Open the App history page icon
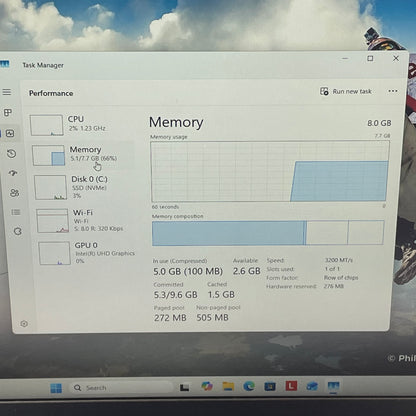Viewport: 416px width, 416px height. [x=11, y=154]
